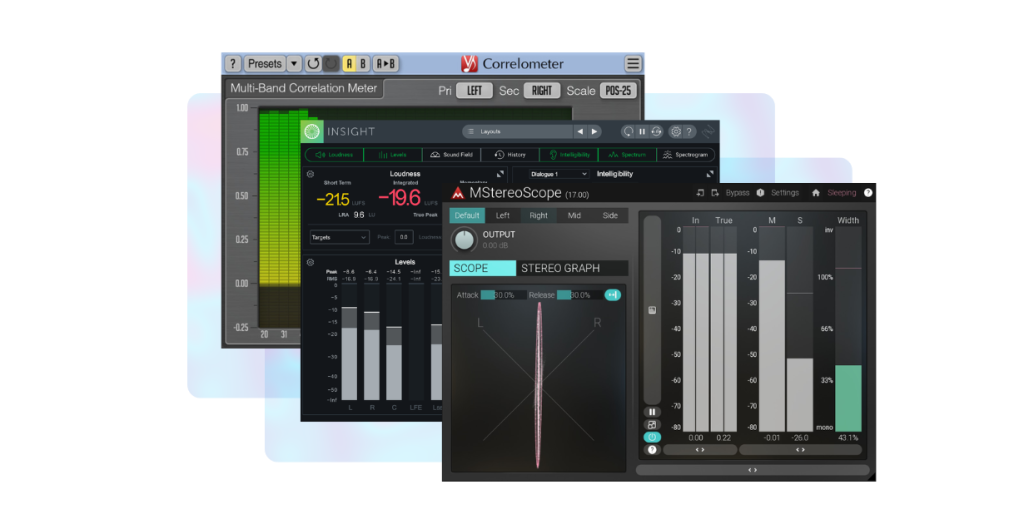
Task: Select Side channel mode in MStereoScope
Action: pos(610,216)
